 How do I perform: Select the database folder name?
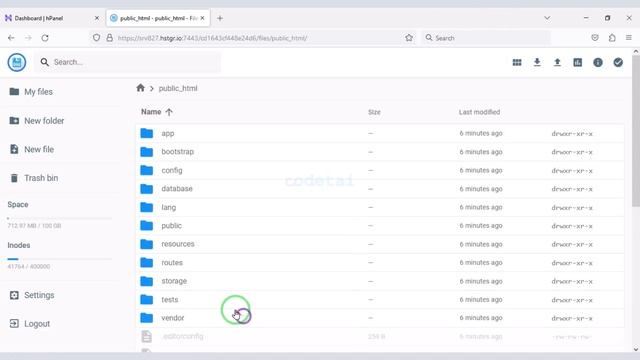coord(177,189)
